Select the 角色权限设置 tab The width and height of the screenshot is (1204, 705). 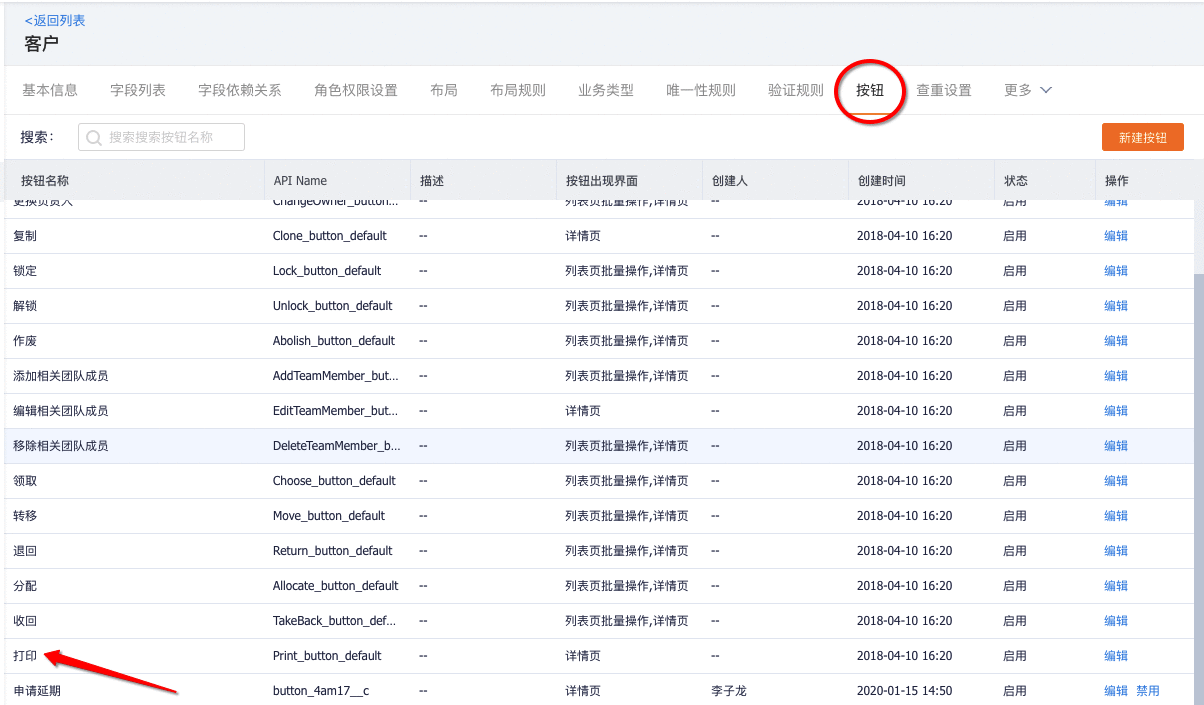356,90
